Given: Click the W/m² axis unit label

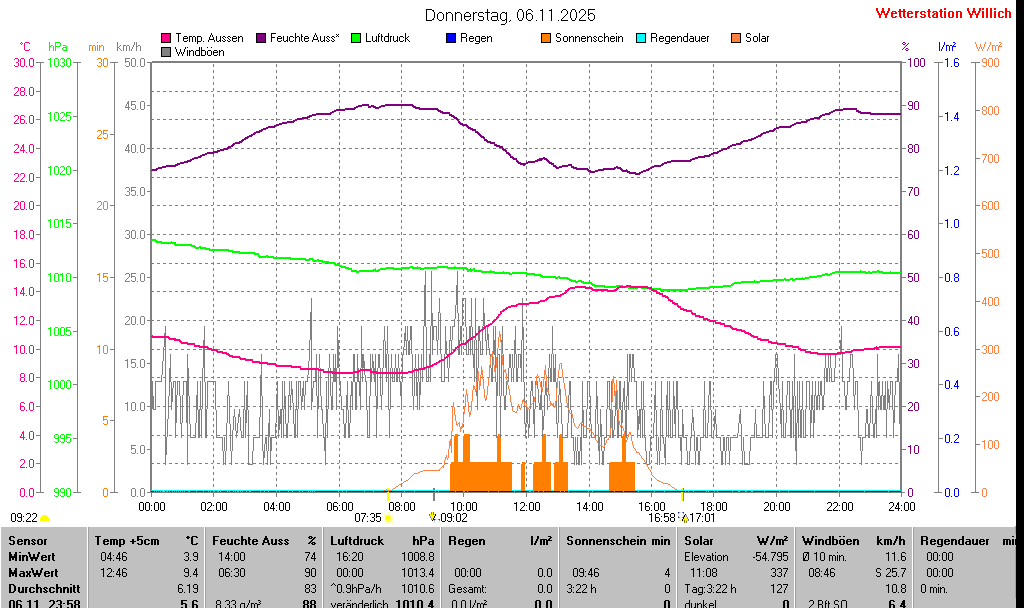Looking at the screenshot, I should tap(988, 47).
